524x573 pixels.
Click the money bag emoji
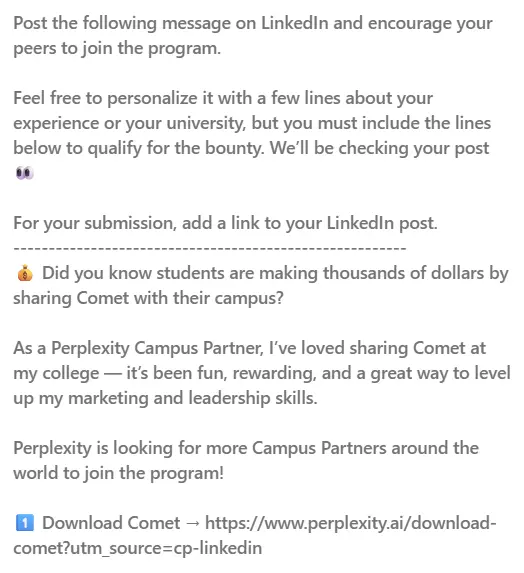click(x=24, y=273)
